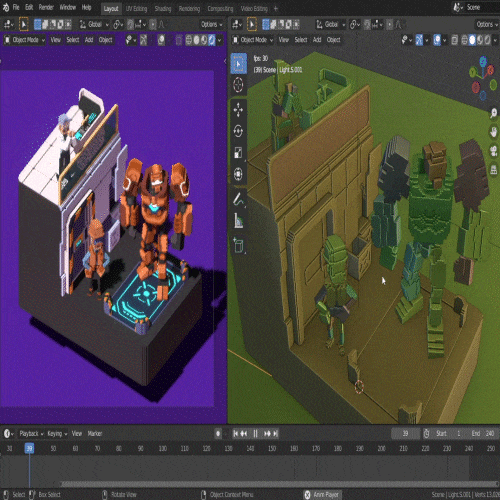The image size is (500, 500).
Task: Click the zoom magnifier viewport icon
Action: pyautogui.click(x=493, y=113)
